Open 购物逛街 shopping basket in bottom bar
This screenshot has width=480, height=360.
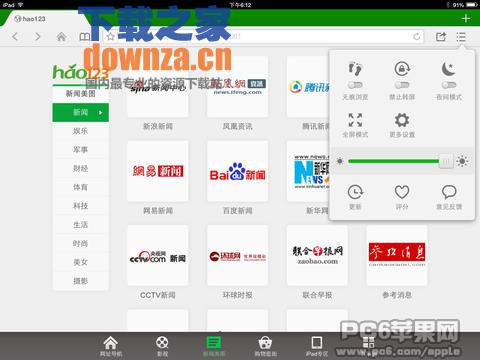[265, 346]
